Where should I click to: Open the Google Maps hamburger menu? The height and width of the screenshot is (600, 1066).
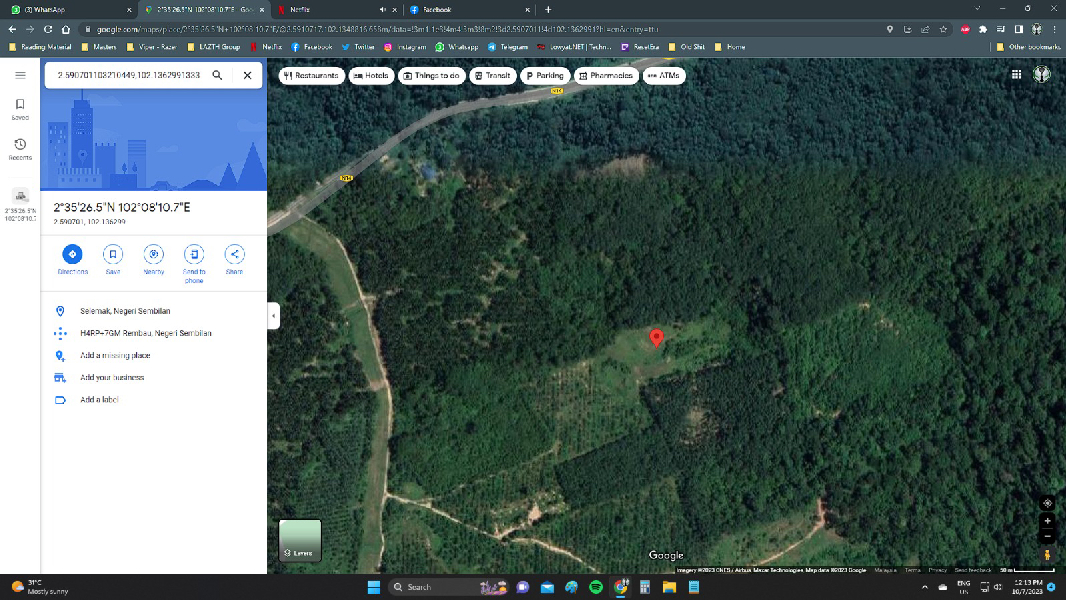(x=20, y=75)
